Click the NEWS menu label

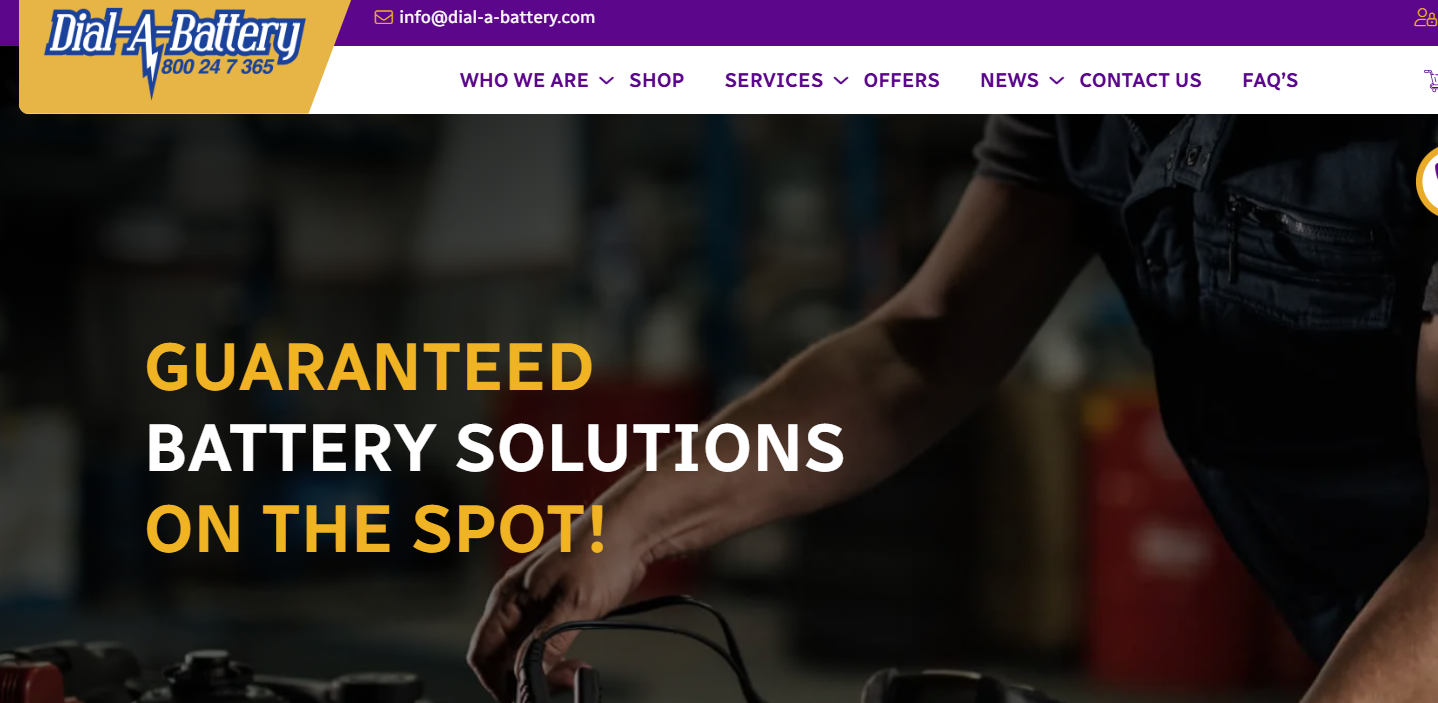click(x=1010, y=81)
